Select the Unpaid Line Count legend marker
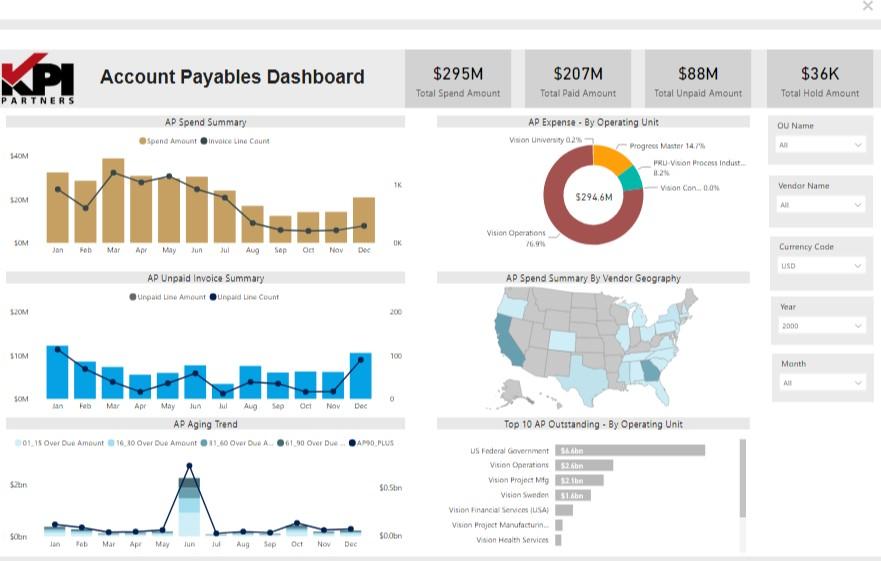 [213, 297]
